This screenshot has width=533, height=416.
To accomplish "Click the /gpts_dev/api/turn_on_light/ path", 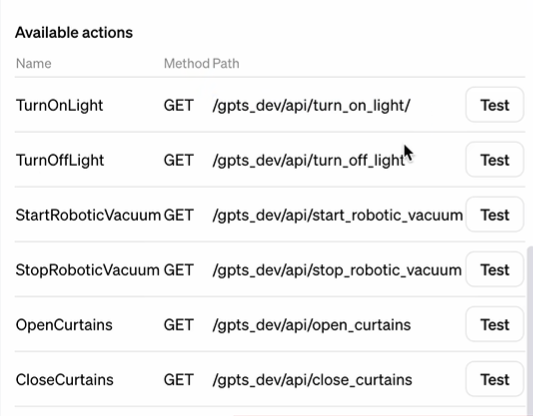I will (311, 106).
